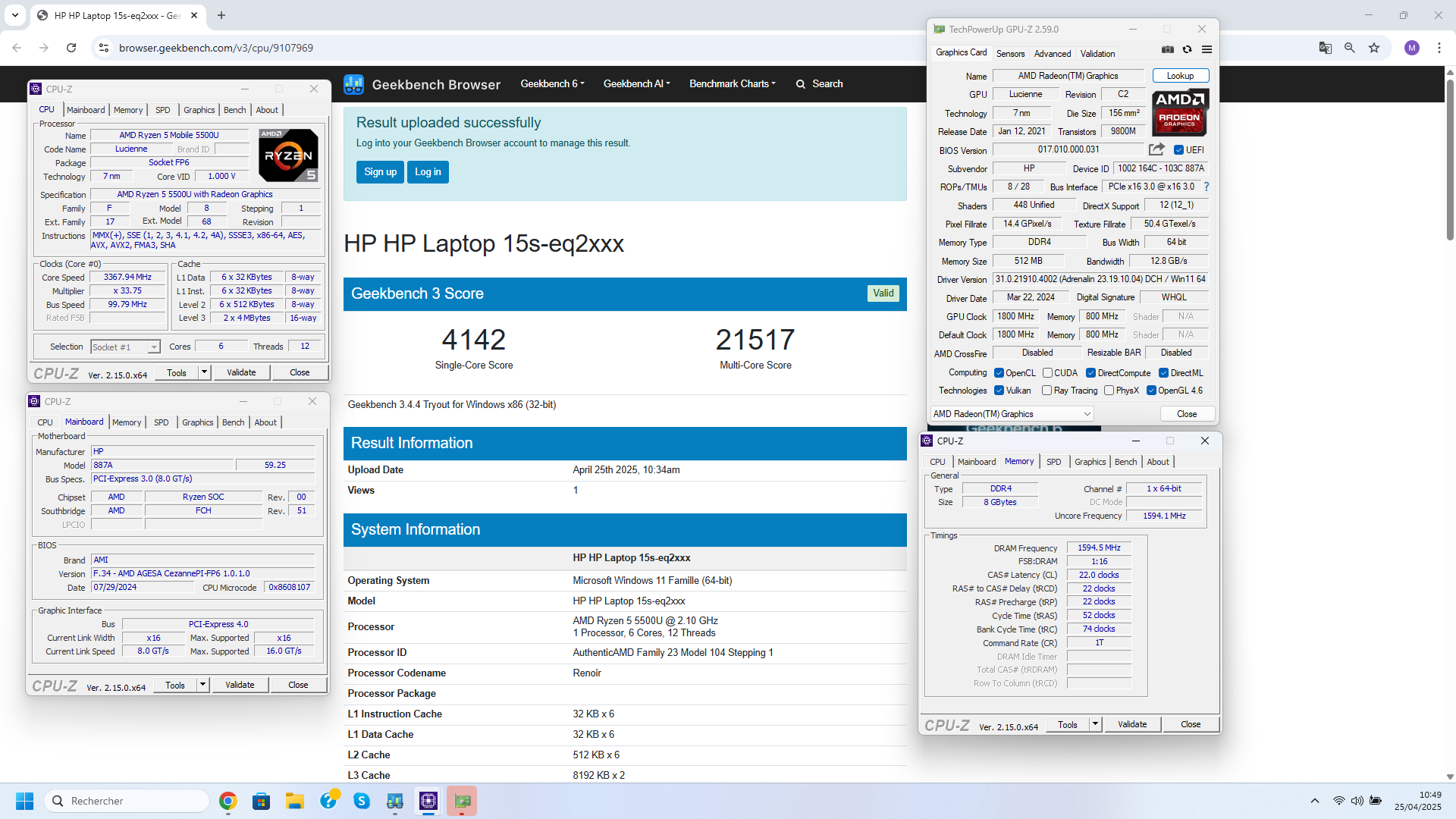Screen dimensions: 1456x819
Task: Switch to the Validation tab in GPU-Z
Action: (1097, 54)
